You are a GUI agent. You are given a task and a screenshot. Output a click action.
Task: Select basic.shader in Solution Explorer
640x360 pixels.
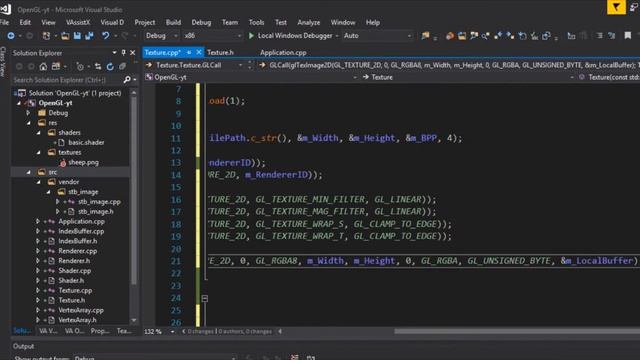pyautogui.click(x=86, y=142)
